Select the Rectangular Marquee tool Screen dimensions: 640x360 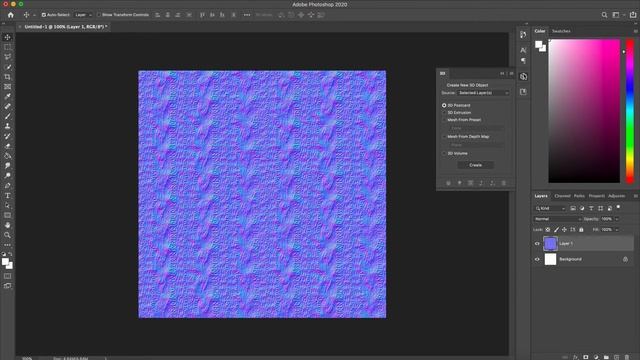(7, 47)
